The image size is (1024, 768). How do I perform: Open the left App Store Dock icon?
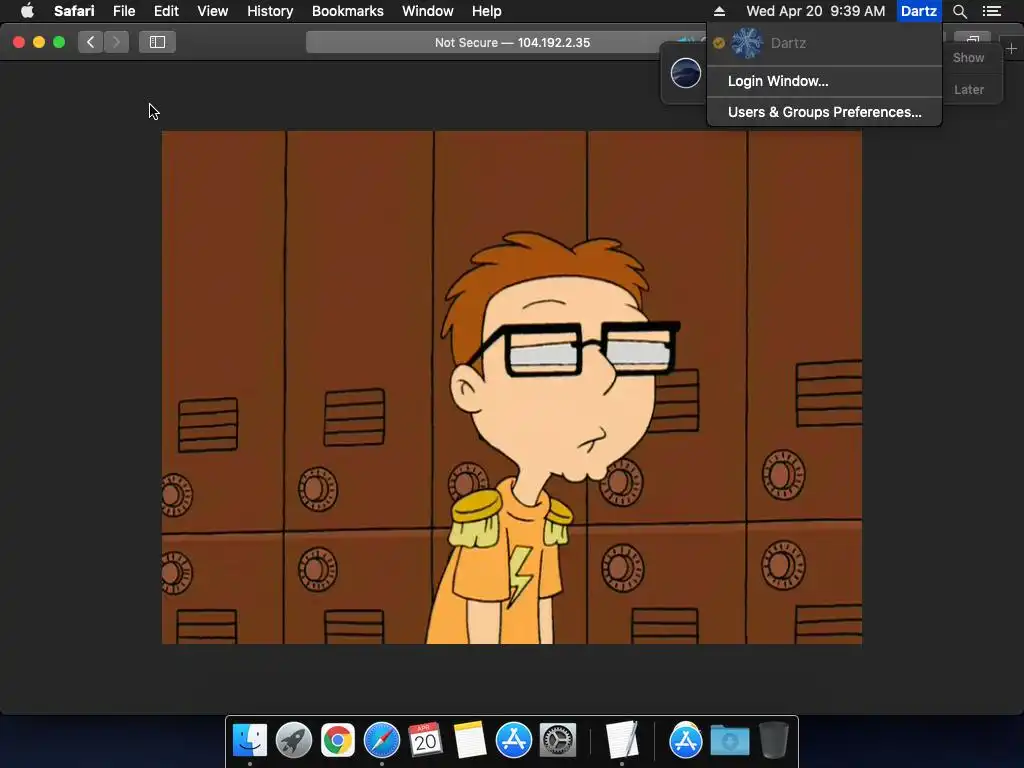point(514,741)
